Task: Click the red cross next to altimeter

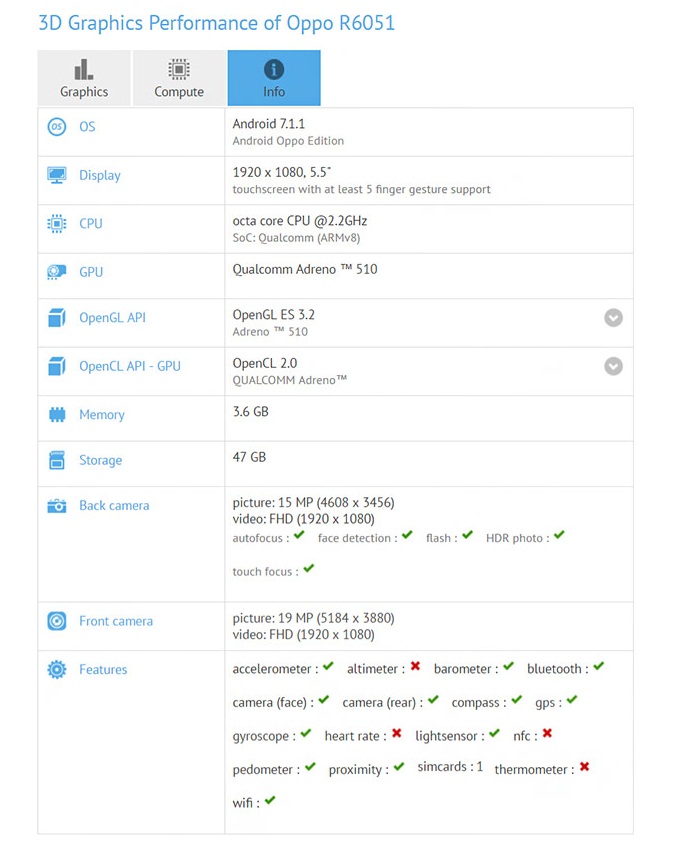Action: point(415,667)
